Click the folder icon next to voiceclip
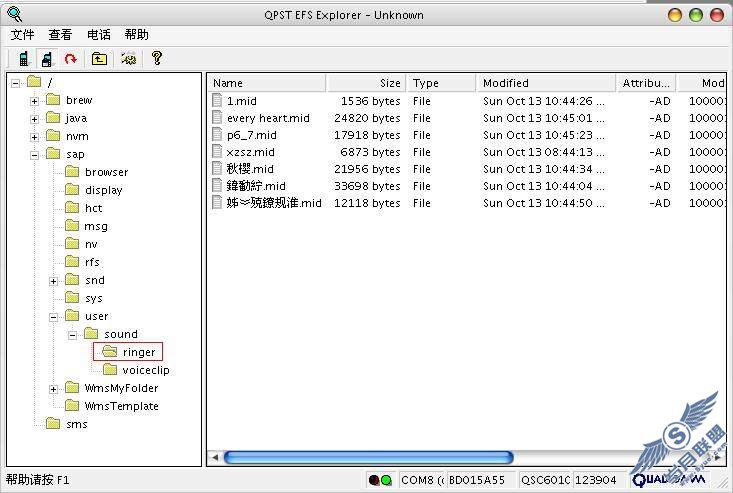Image resolution: width=733 pixels, height=493 pixels. click(x=110, y=370)
